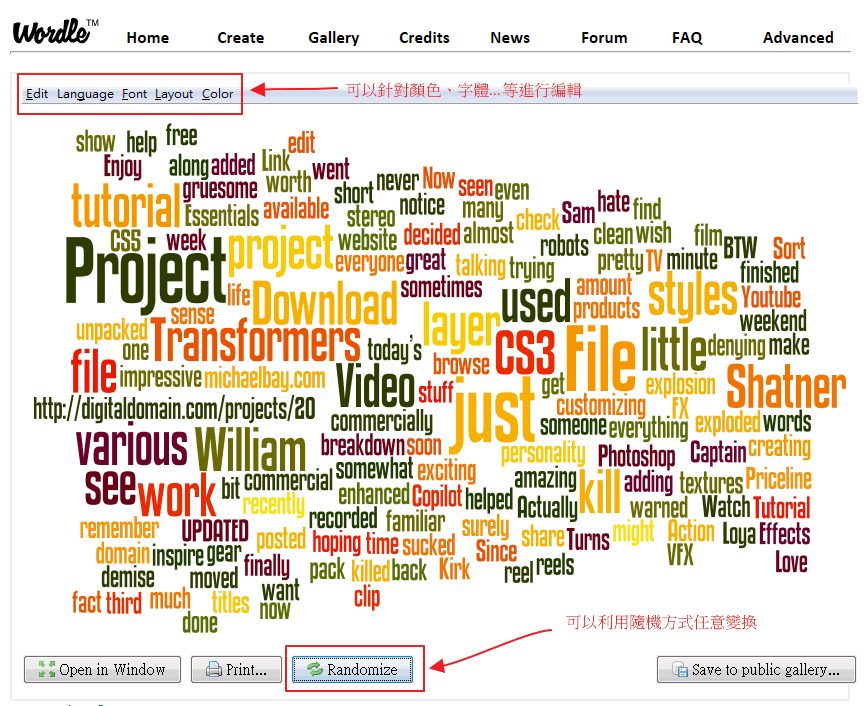Screen dimensions: 867x706
Task: Click the large word 'Project' in cloud
Action: 145,276
